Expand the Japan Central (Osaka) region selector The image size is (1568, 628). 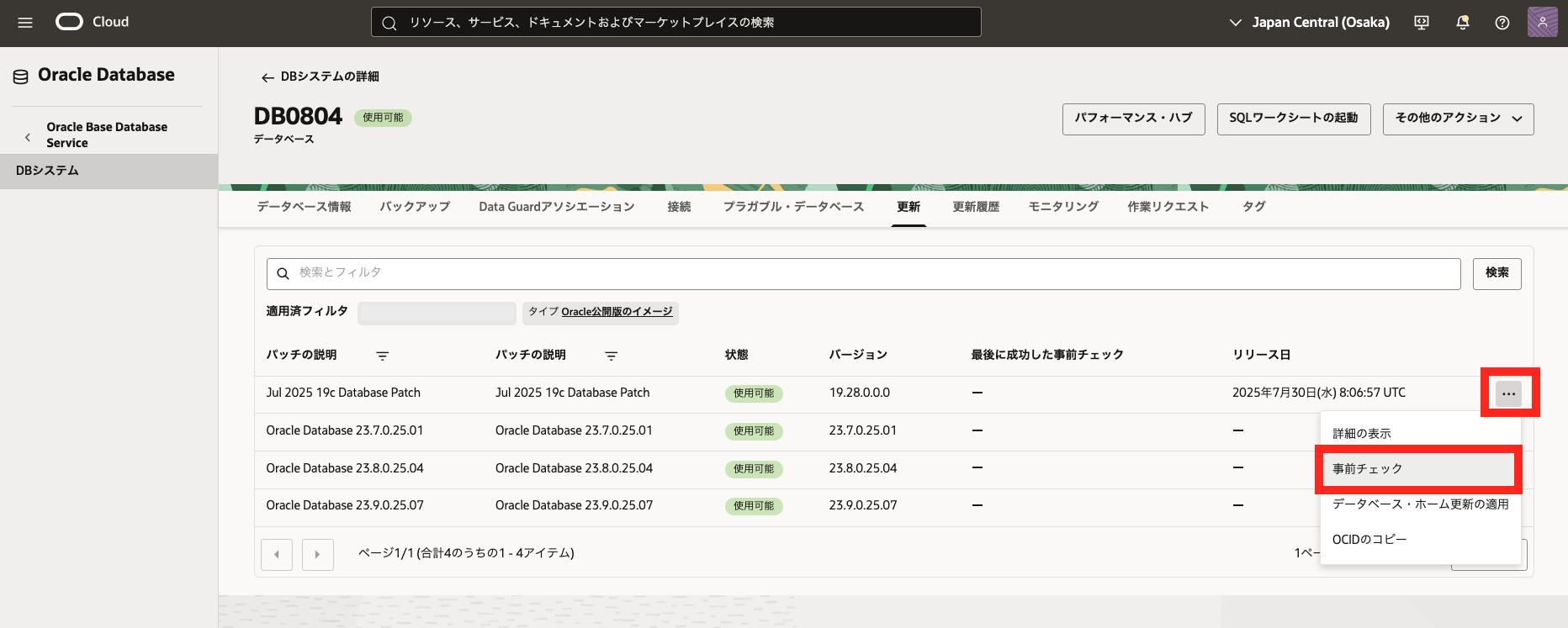coord(1309,23)
